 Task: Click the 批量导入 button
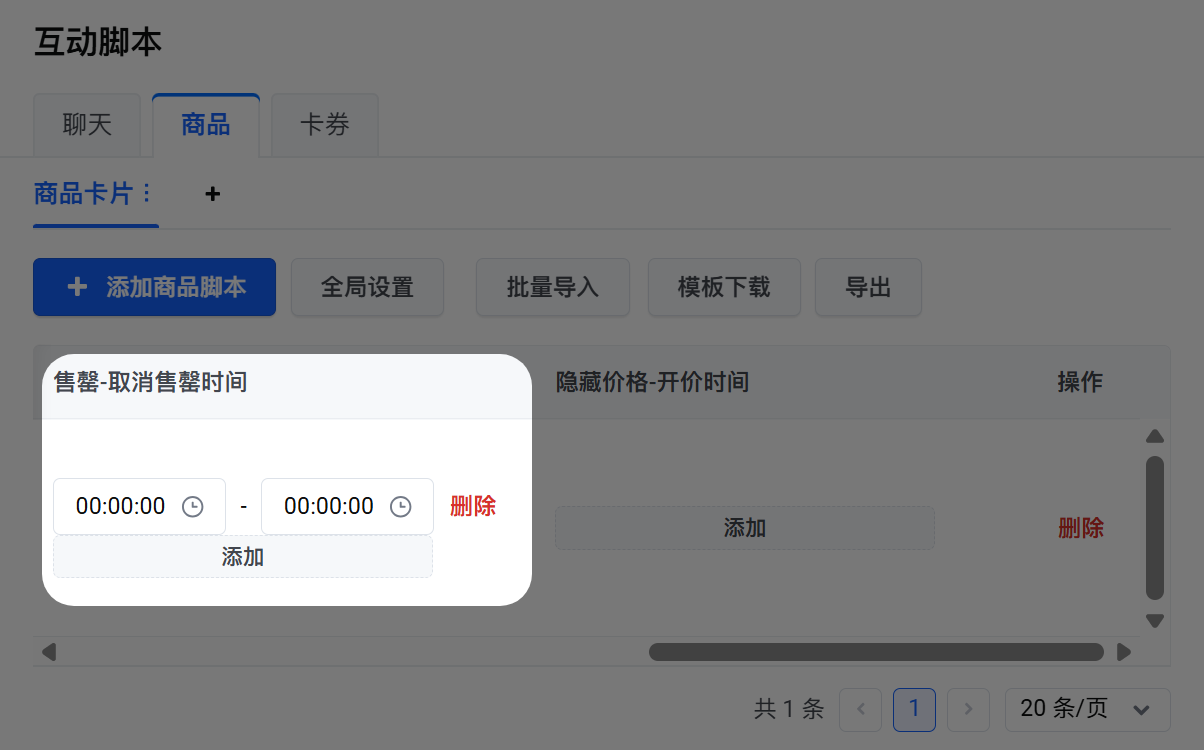pyautogui.click(x=552, y=288)
